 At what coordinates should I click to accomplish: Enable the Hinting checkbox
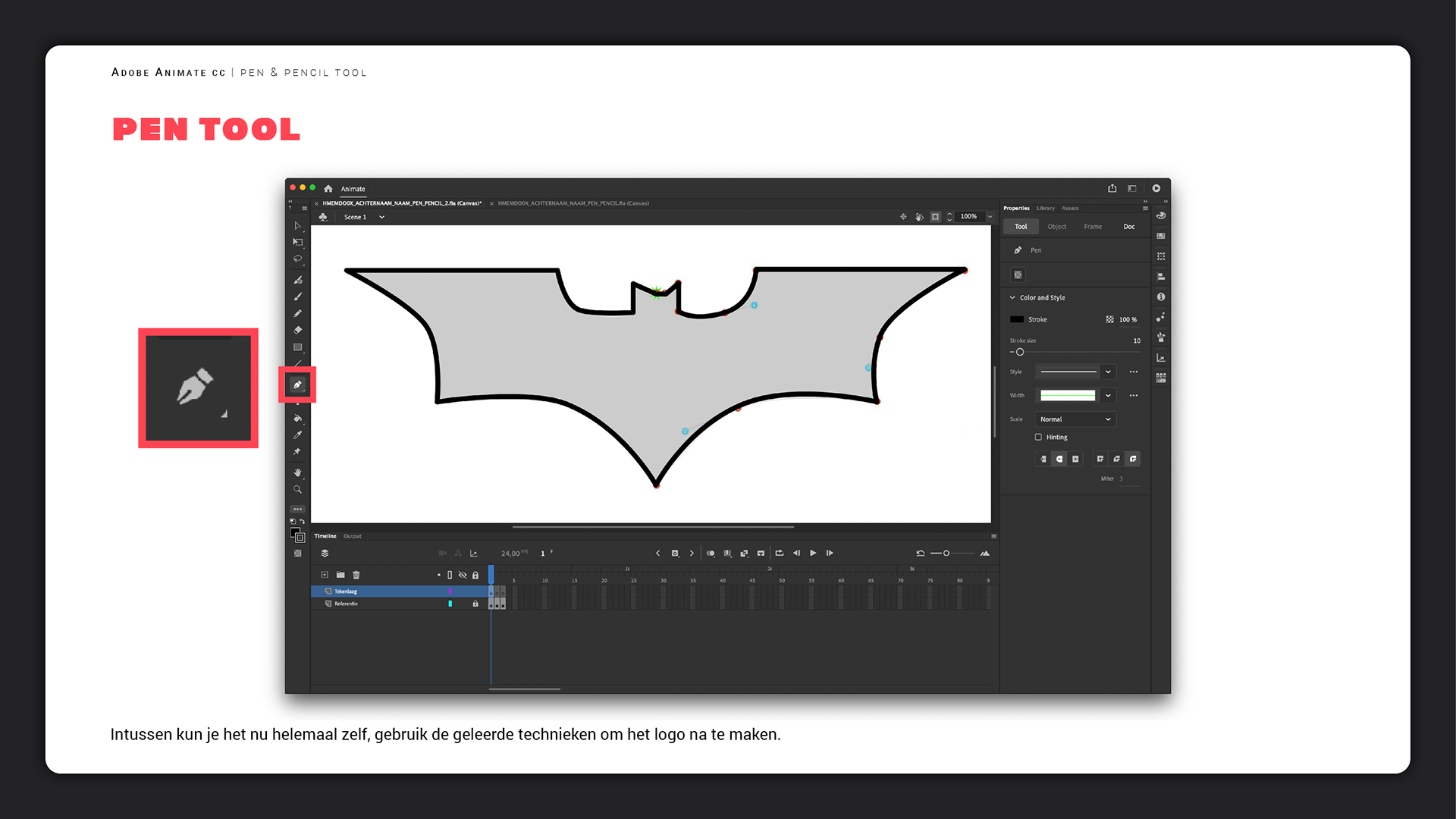1038,438
